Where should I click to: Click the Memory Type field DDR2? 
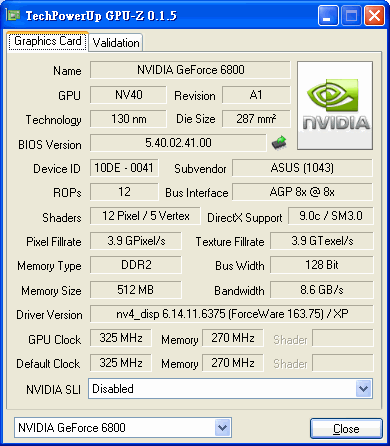[136, 265]
